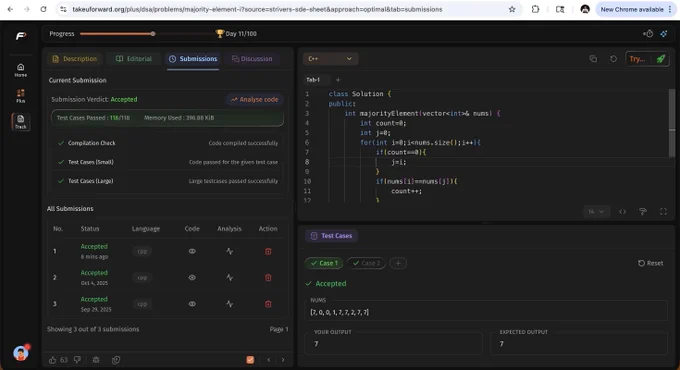Open analysis for submission 1
Viewport: 680px width, 370px height.
pos(229,251)
